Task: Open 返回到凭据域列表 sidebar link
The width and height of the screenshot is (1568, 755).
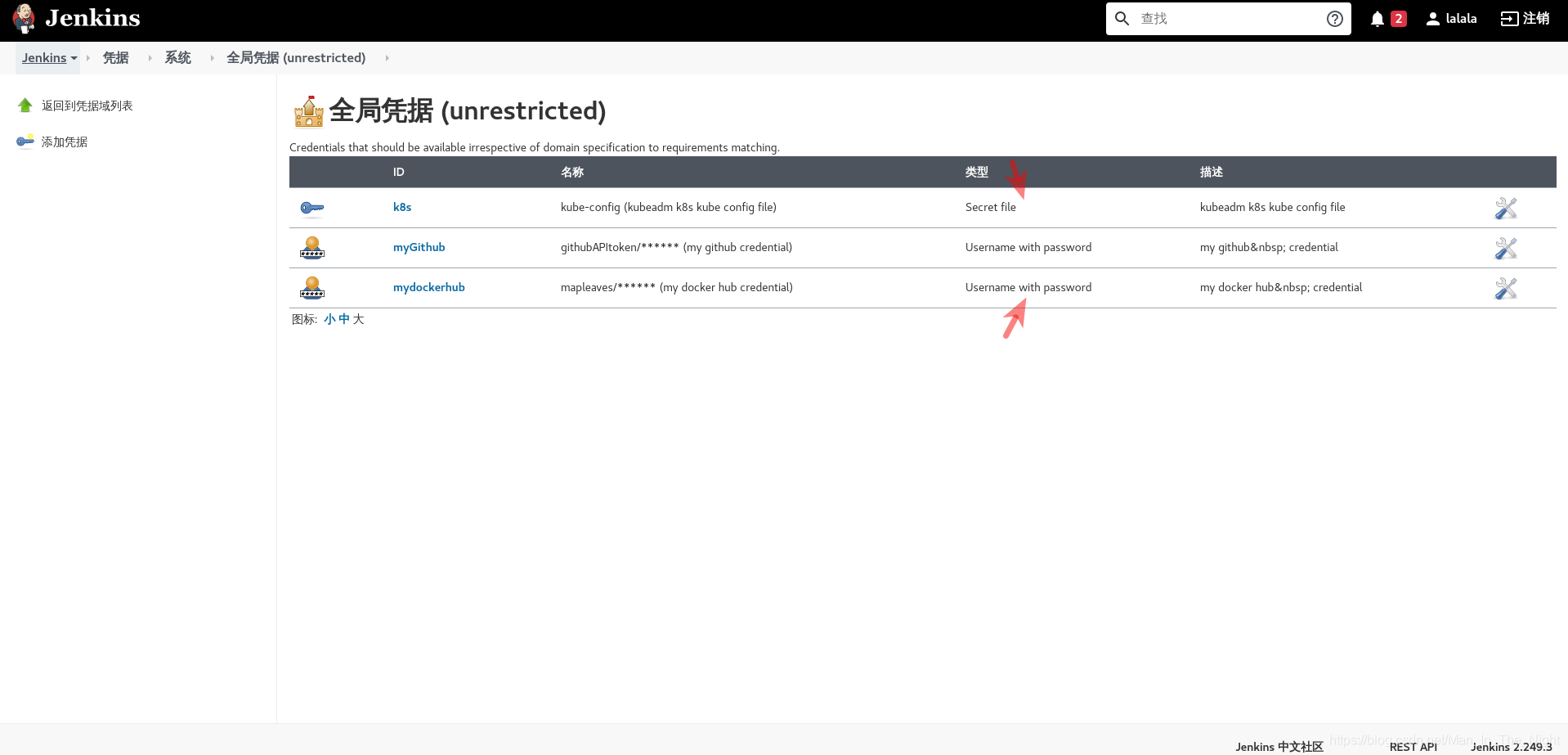Action: [87, 106]
